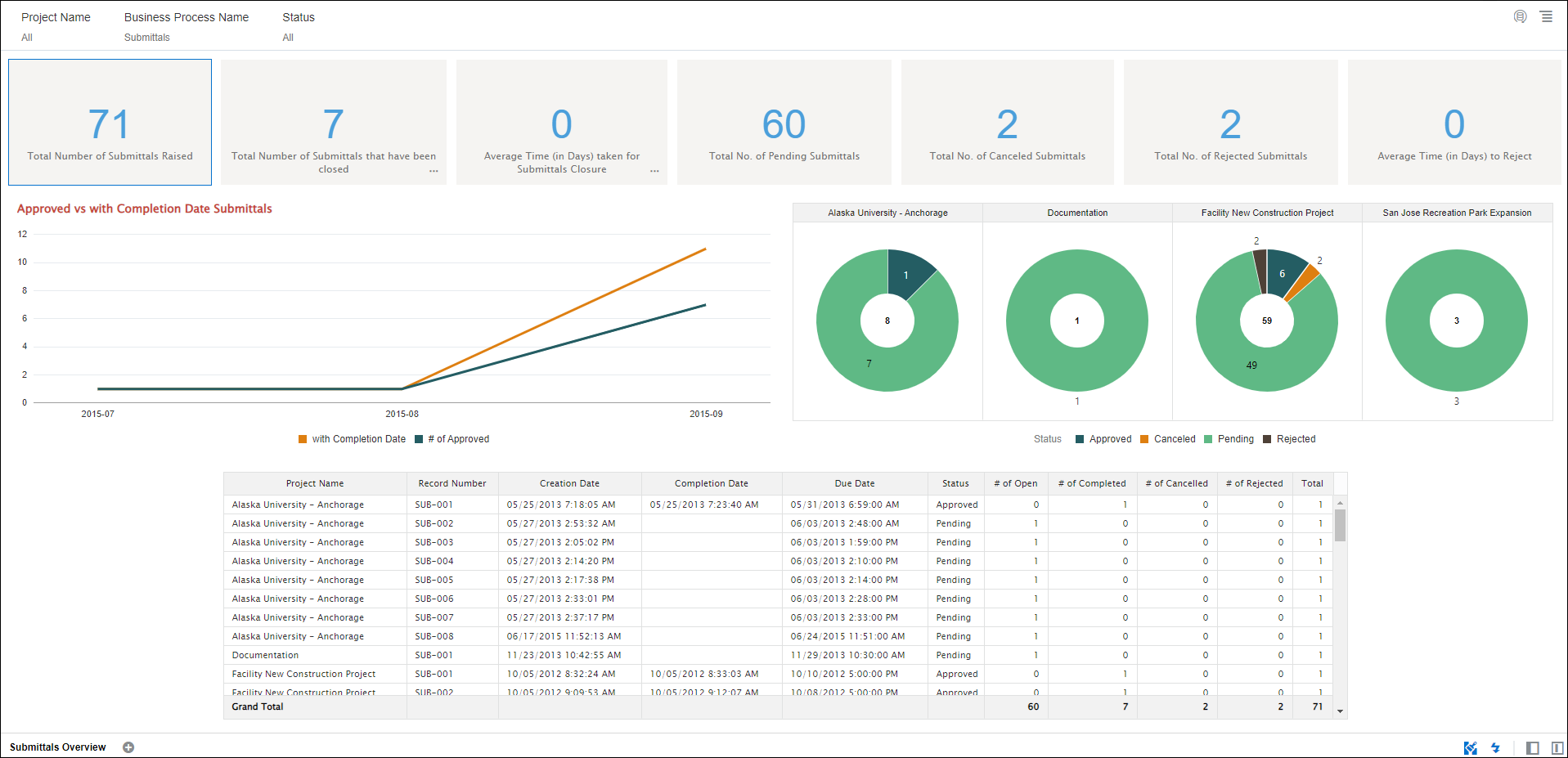This screenshot has width=1568, height=758.
Task: Click the Documentation project row name
Action: click(265, 655)
